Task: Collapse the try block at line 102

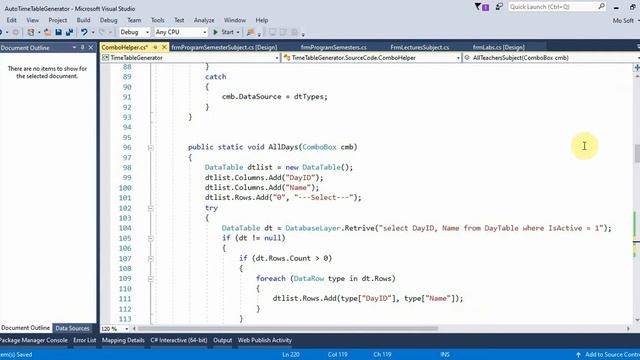Action: (150, 208)
